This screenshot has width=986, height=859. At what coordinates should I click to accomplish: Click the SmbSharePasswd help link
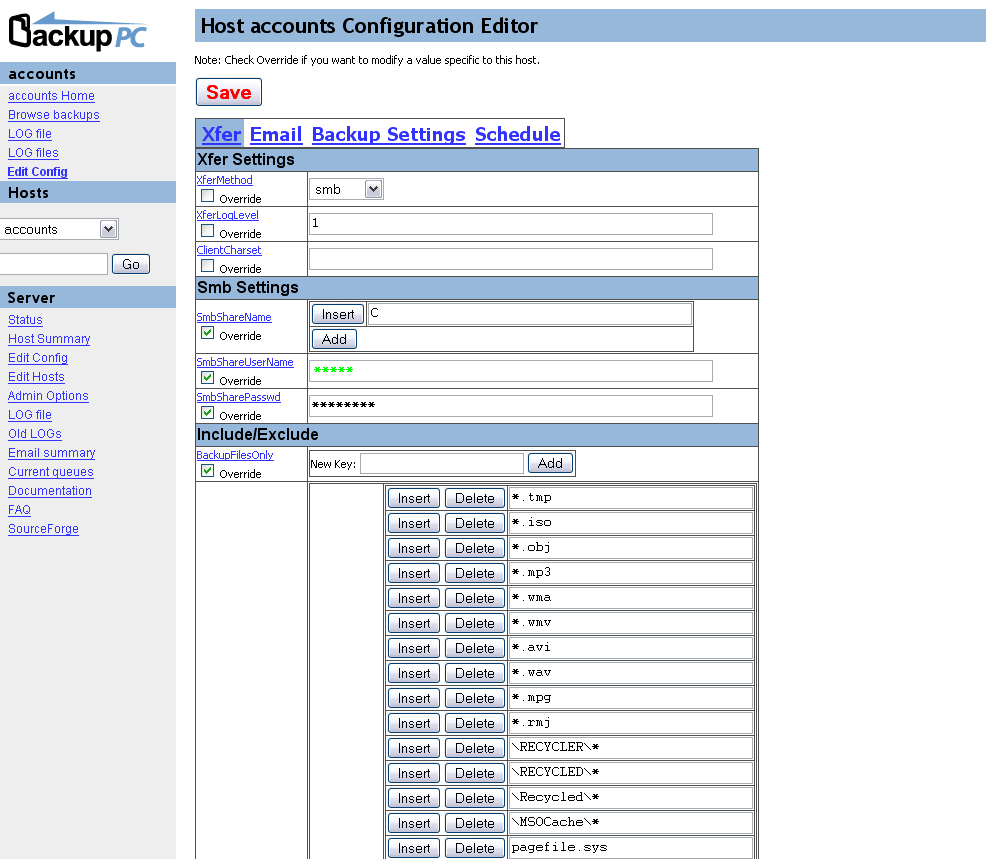click(x=238, y=397)
